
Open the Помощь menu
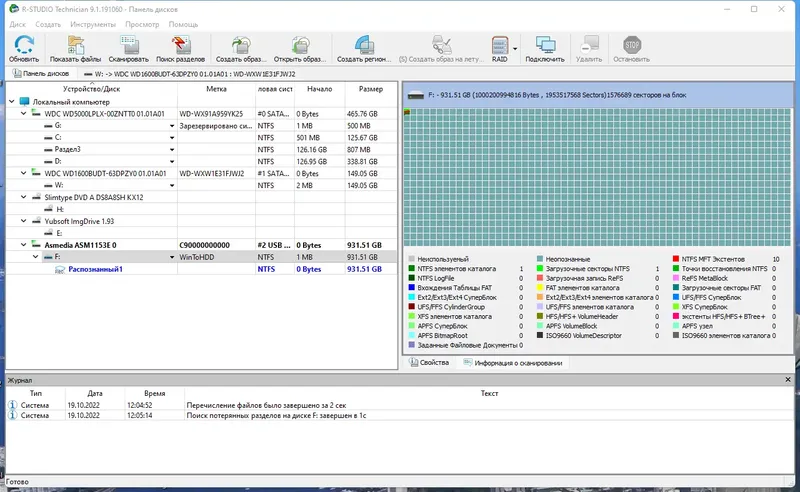pyautogui.click(x=183, y=24)
